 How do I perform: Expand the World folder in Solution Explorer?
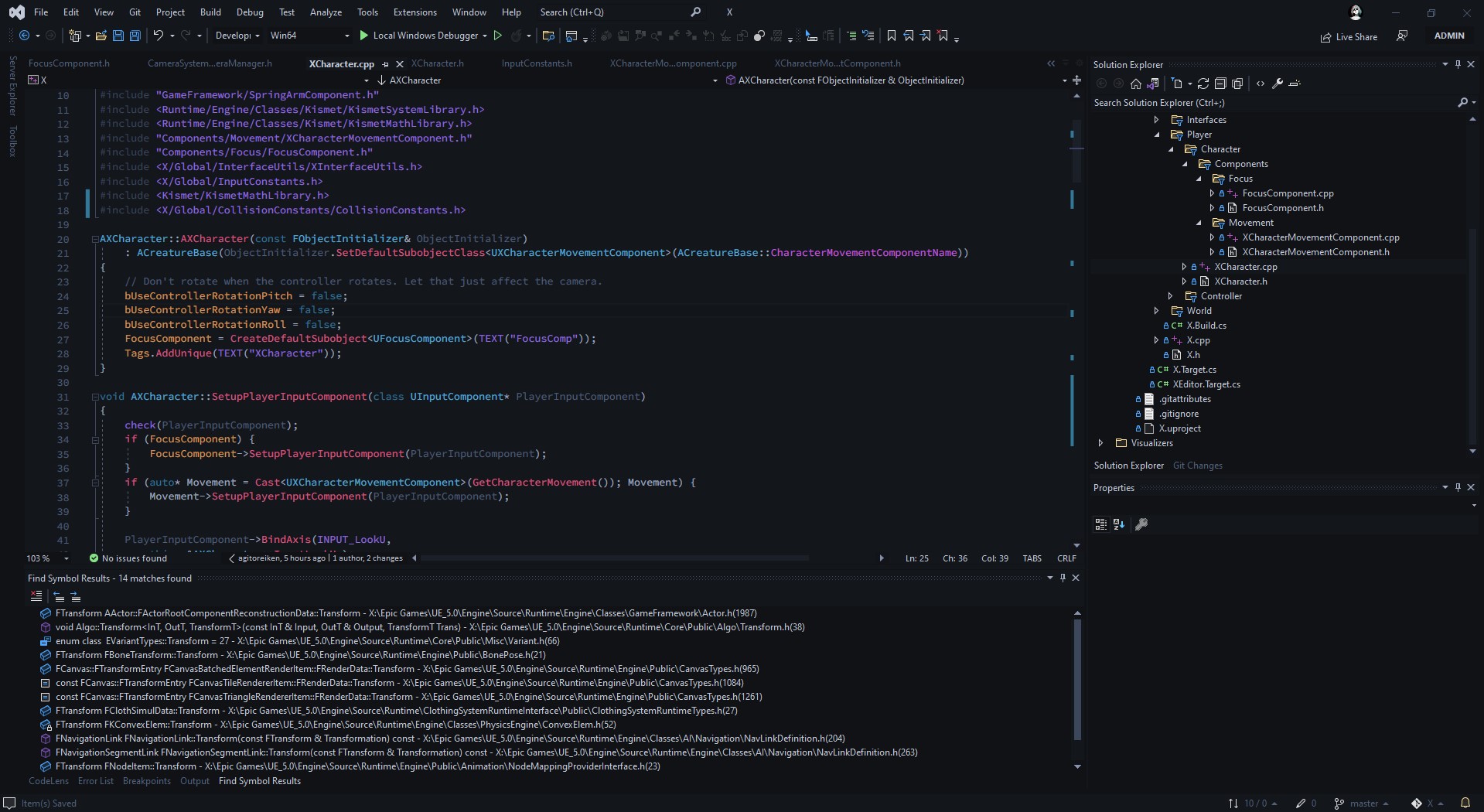tap(1157, 311)
